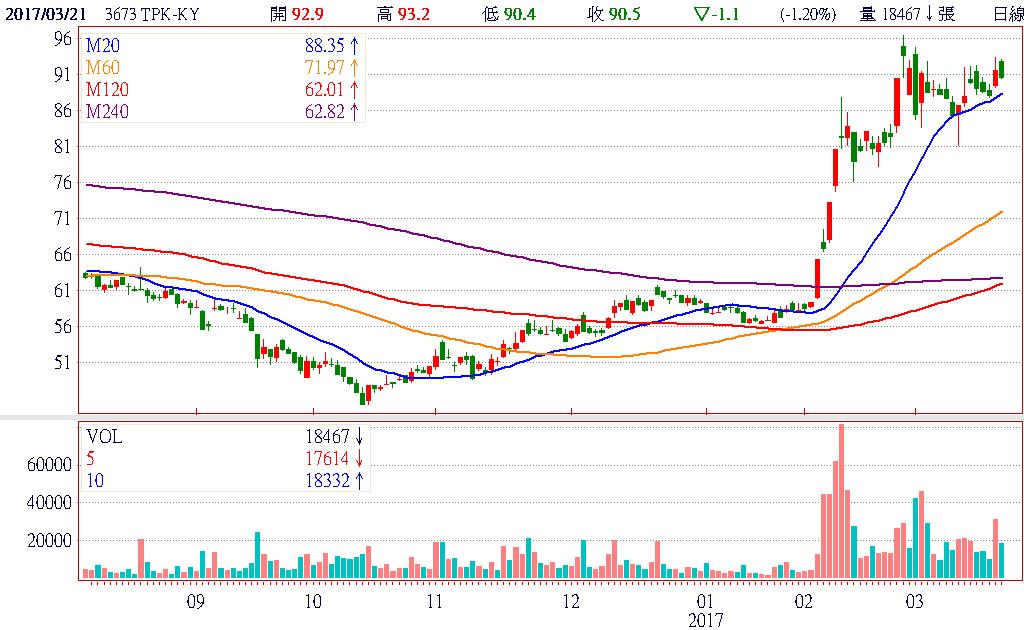This screenshot has height=630, width=1024.
Task: Click the tallest volume bar in February
Action: pos(841,500)
